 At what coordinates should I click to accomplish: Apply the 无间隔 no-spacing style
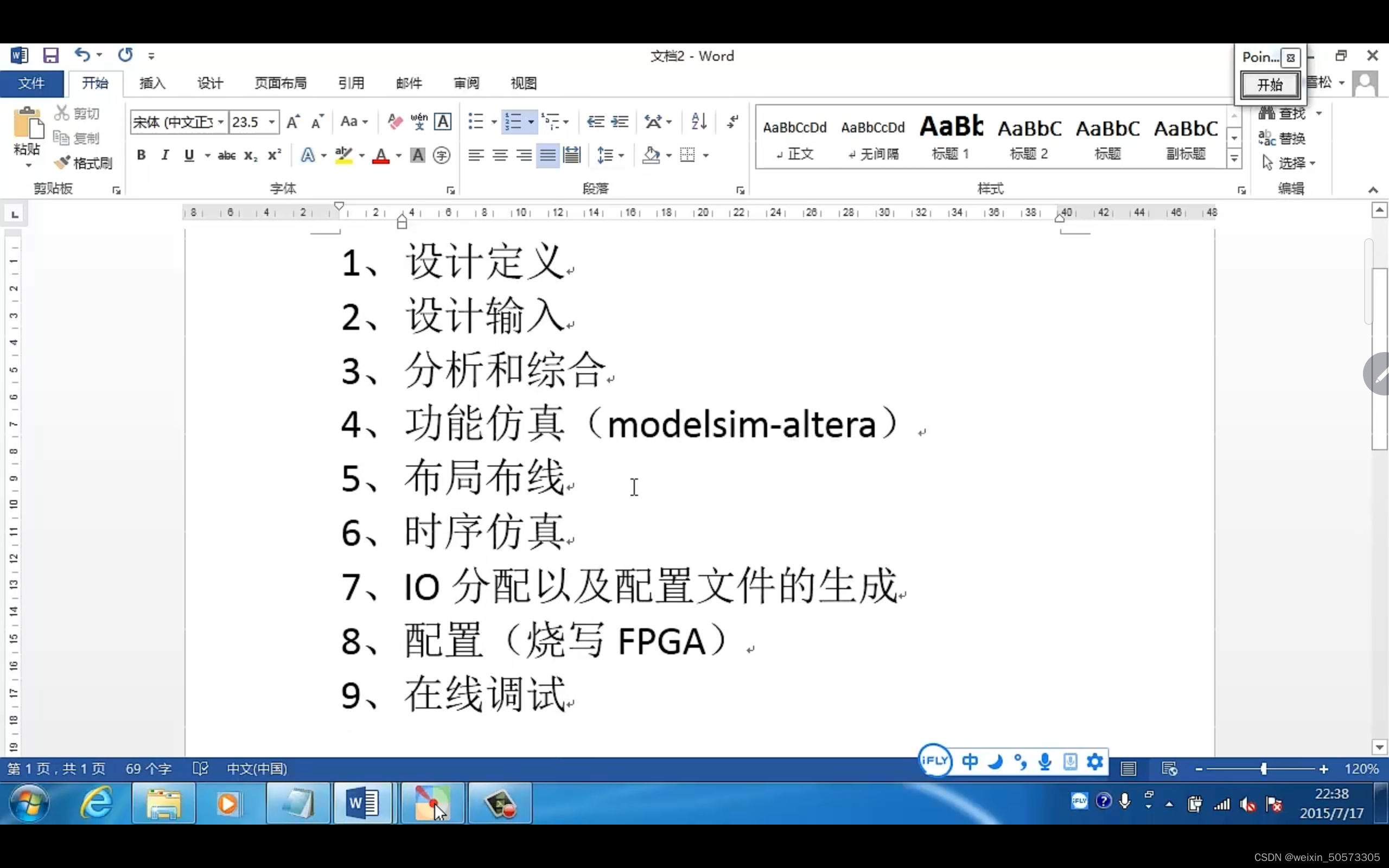click(873, 137)
